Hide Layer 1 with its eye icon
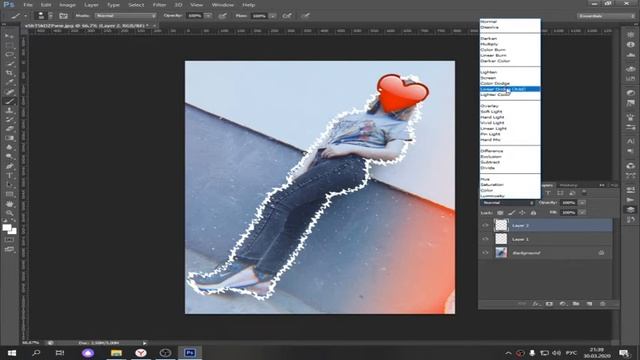 coord(485,239)
